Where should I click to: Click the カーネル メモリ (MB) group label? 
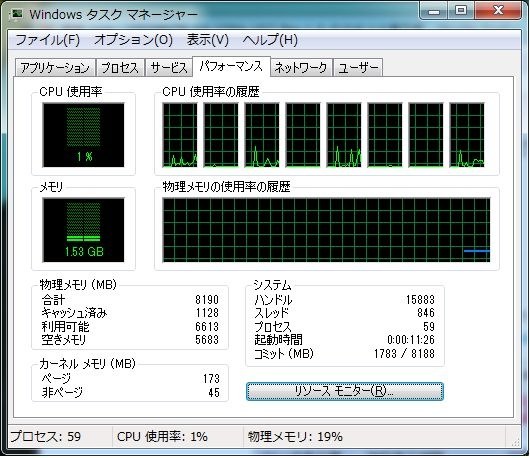[x=88, y=364]
